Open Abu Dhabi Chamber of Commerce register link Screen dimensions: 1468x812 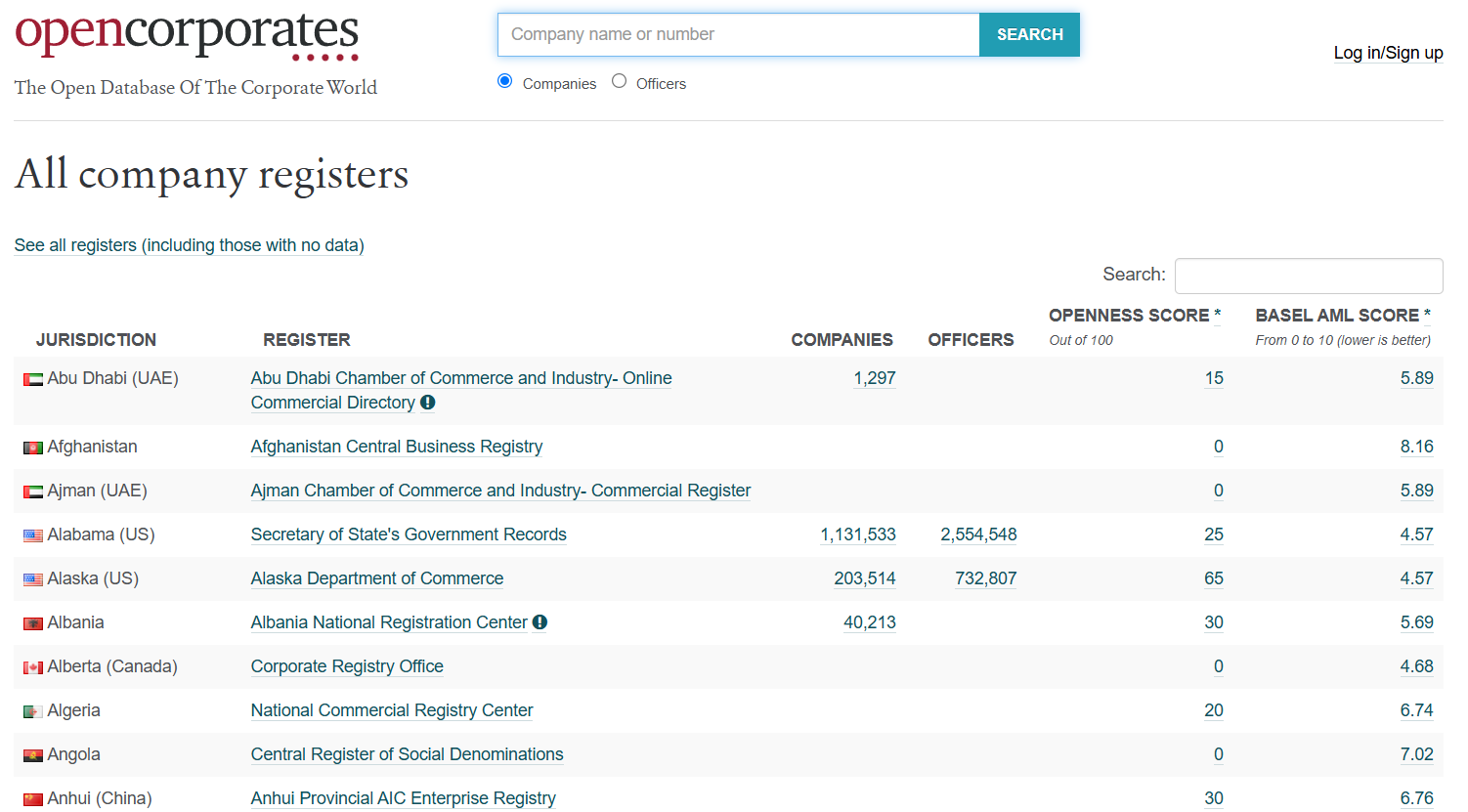461,390
